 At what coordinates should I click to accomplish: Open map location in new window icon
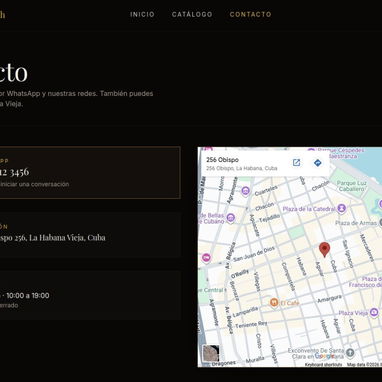(296, 163)
